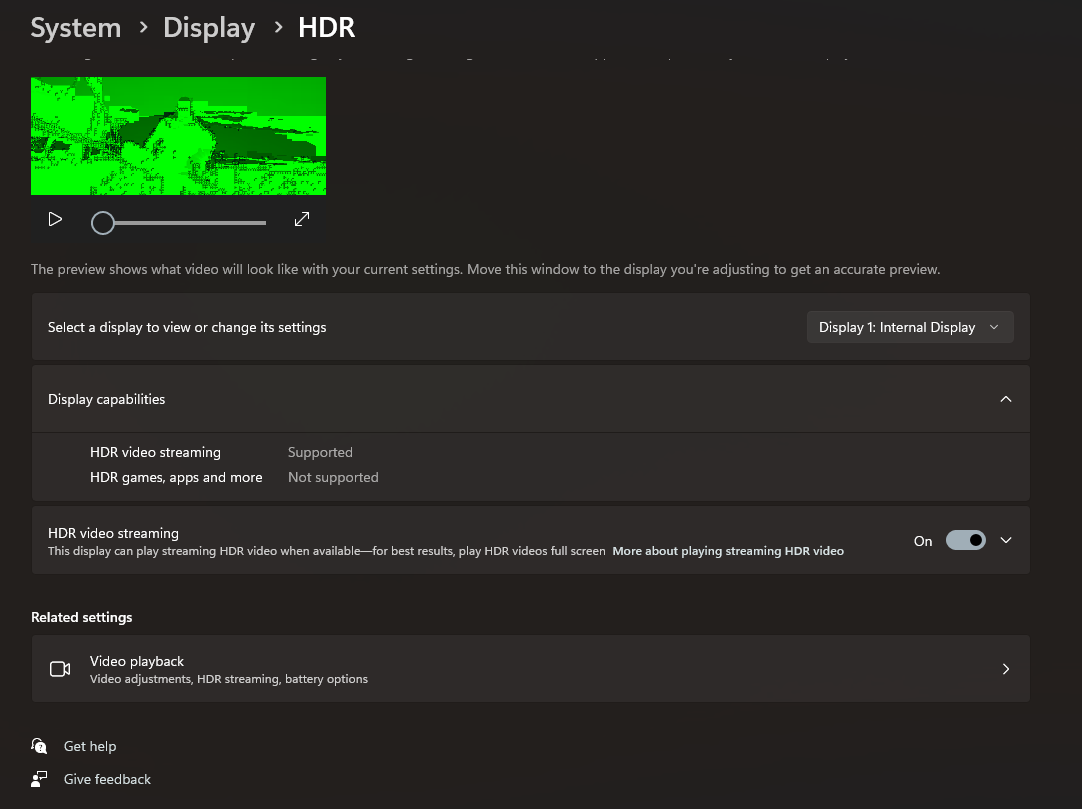Screen dimensions: 1082x809
Task: Go back to System in the breadcrumb
Action: coord(75,27)
